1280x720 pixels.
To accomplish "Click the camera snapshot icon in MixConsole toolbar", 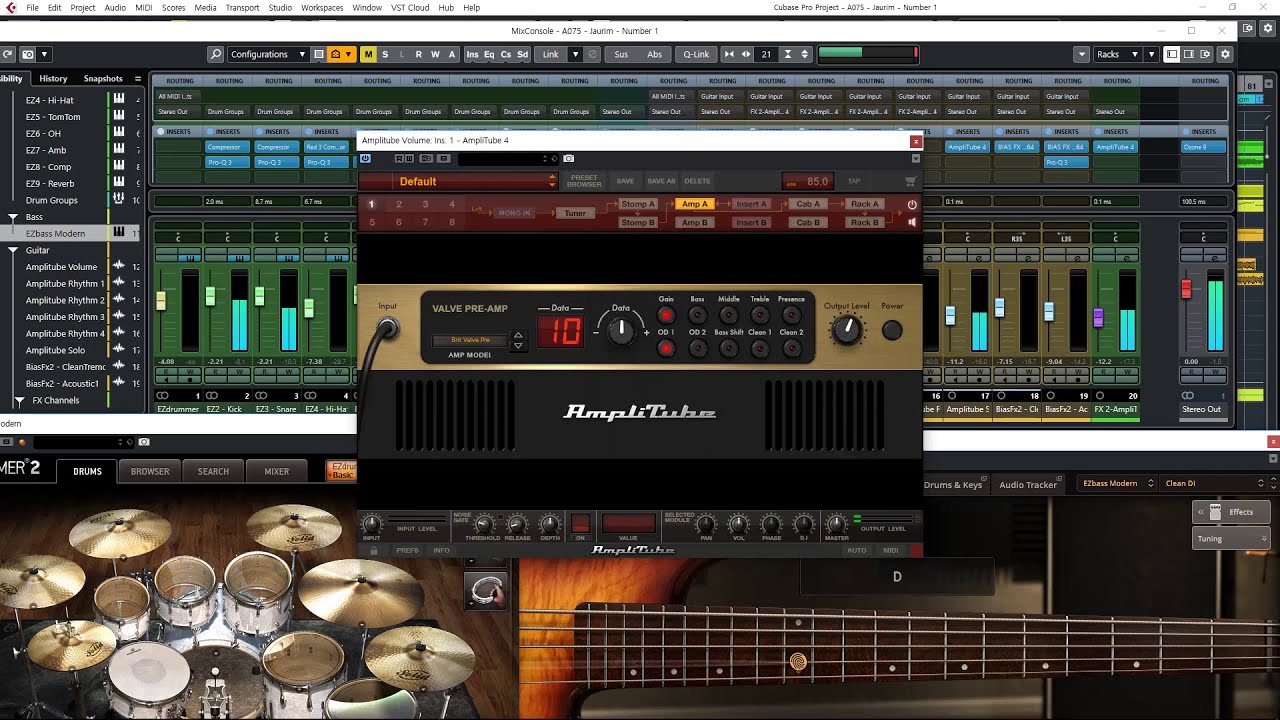I will pyautogui.click(x=28, y=54).
